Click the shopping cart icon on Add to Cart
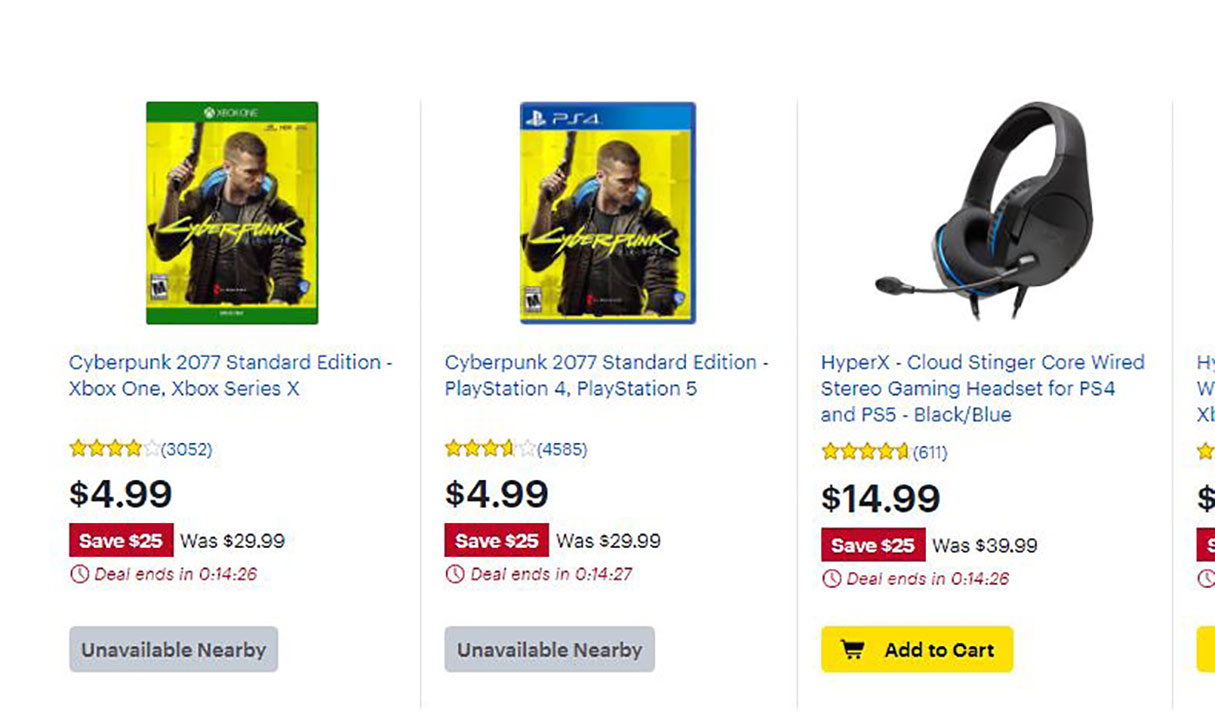Viewport: 1215px width, 720px height. tap(852, 650)
